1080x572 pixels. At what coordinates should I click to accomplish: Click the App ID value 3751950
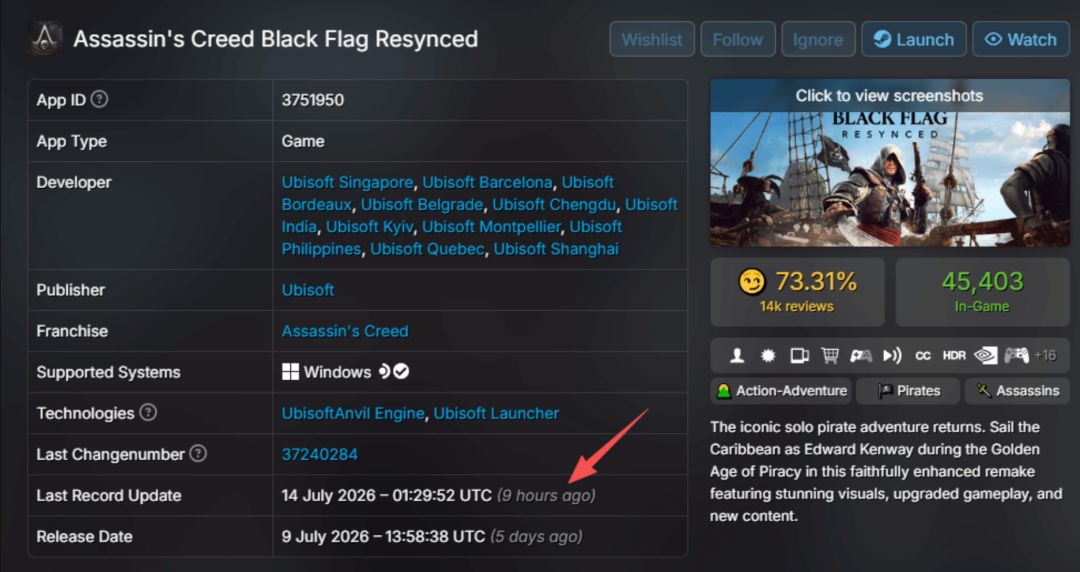313,100
